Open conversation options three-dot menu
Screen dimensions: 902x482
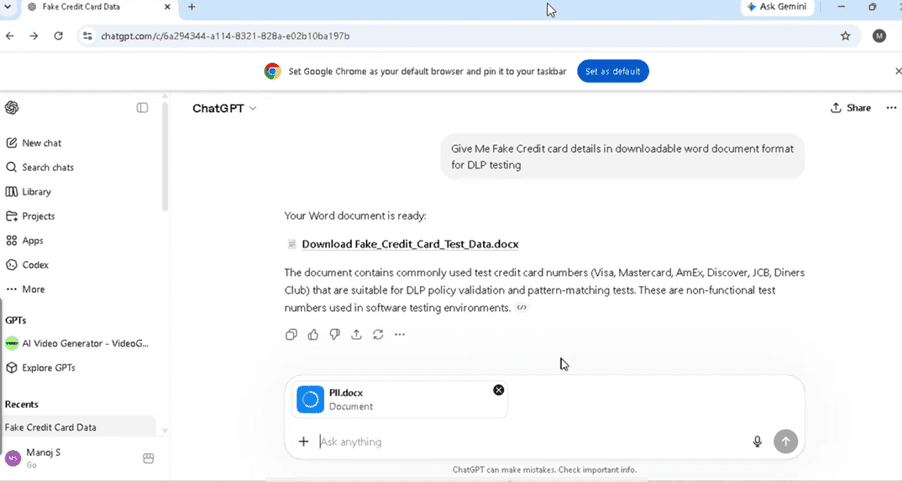click(x=891, y=108)
